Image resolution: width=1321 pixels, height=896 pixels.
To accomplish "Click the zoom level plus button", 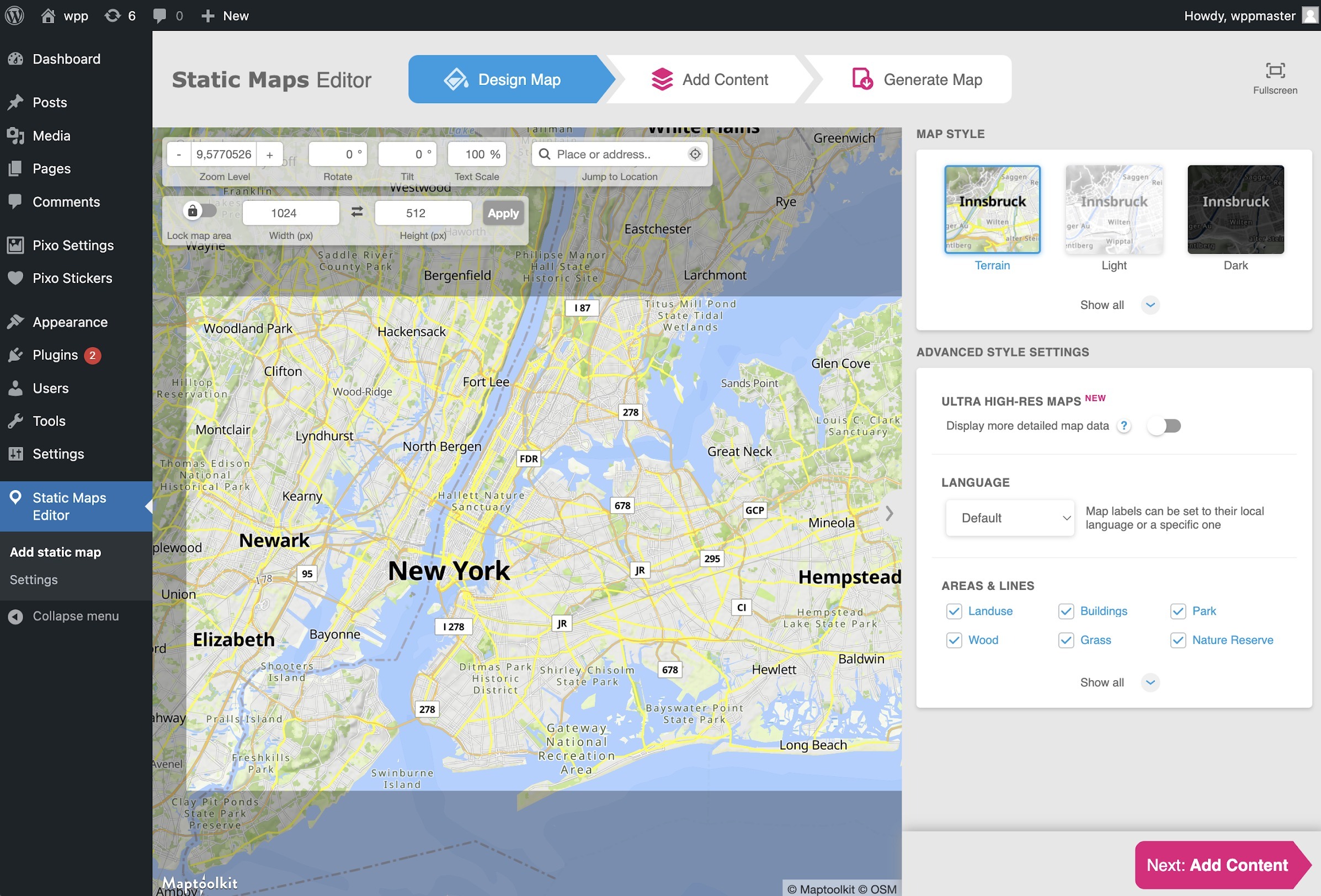I will pyautogui.click(x=269, y=154).
